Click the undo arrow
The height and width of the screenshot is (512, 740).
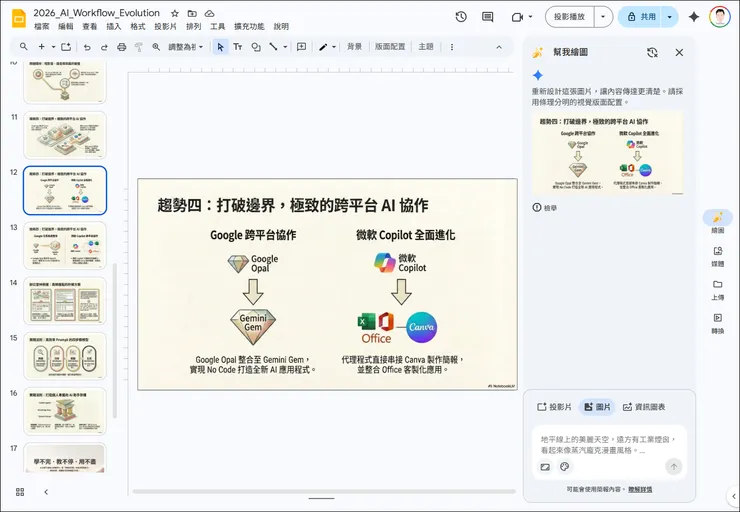(x=87, y=47)
